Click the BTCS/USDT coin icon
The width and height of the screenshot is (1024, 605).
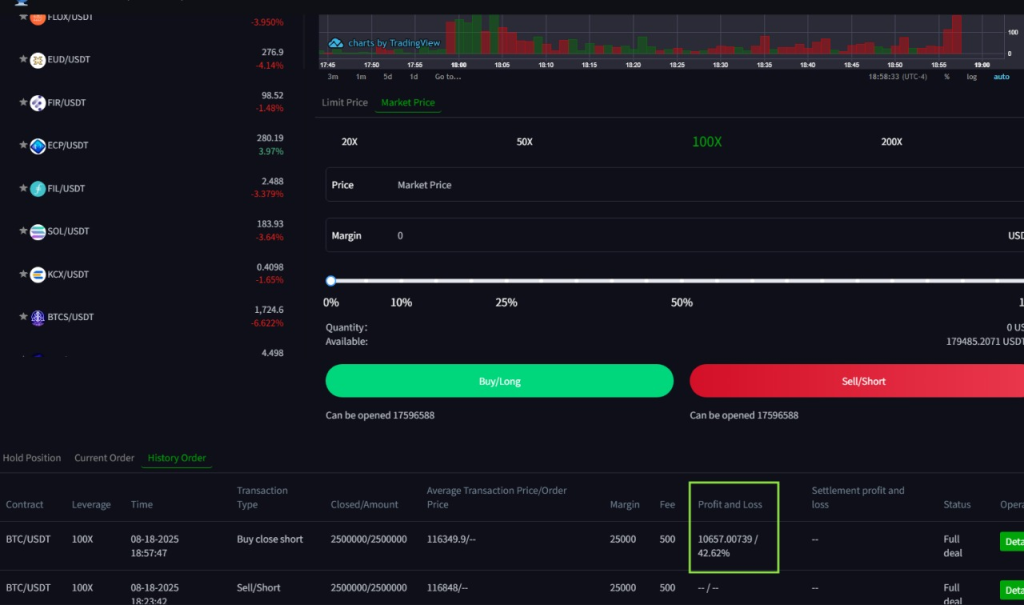[x=38, y=318]
